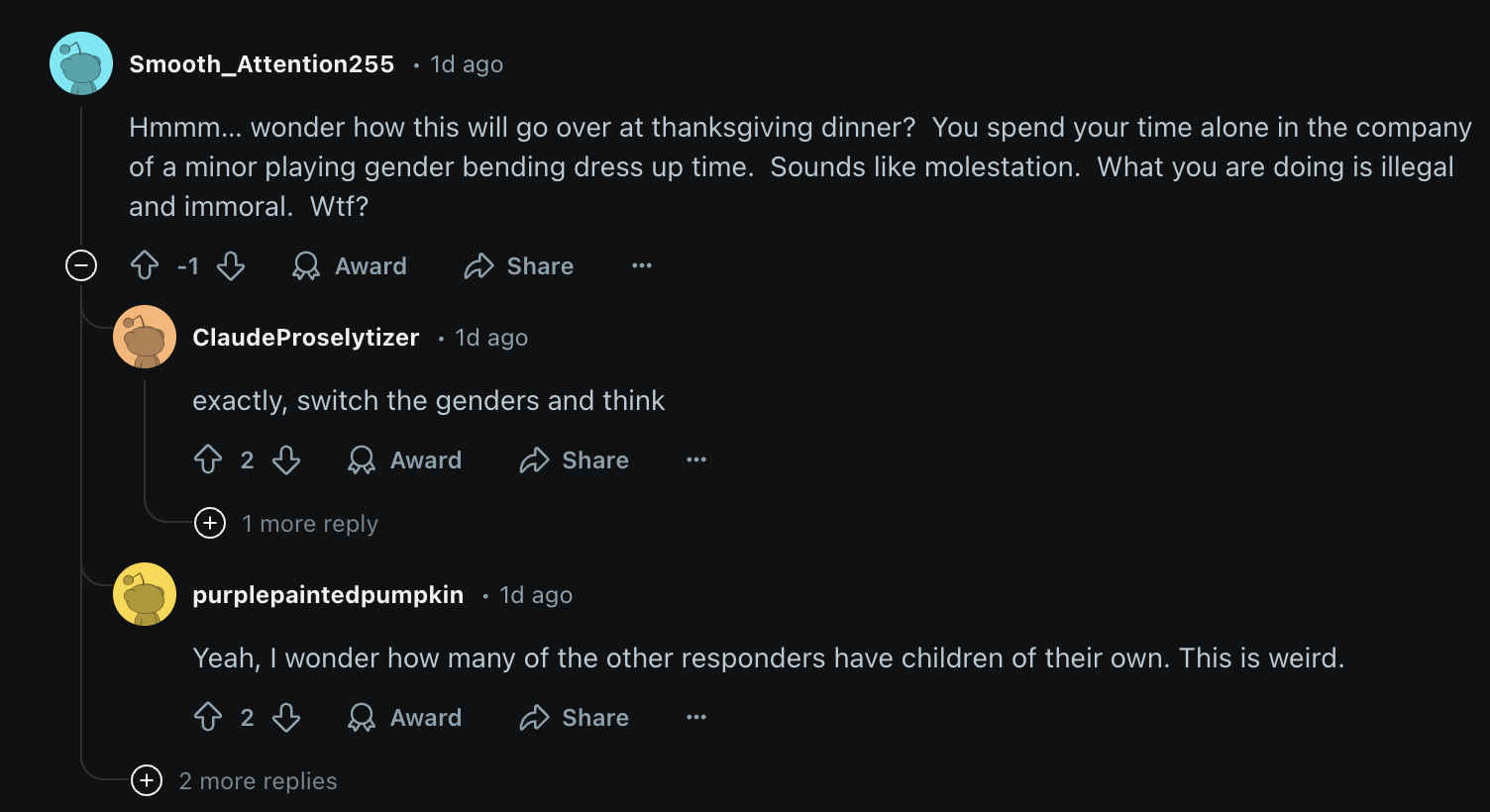Downvote ClaudeProselytizer's reply
This screenshot has height=812, width=1490.
point(286,459)
